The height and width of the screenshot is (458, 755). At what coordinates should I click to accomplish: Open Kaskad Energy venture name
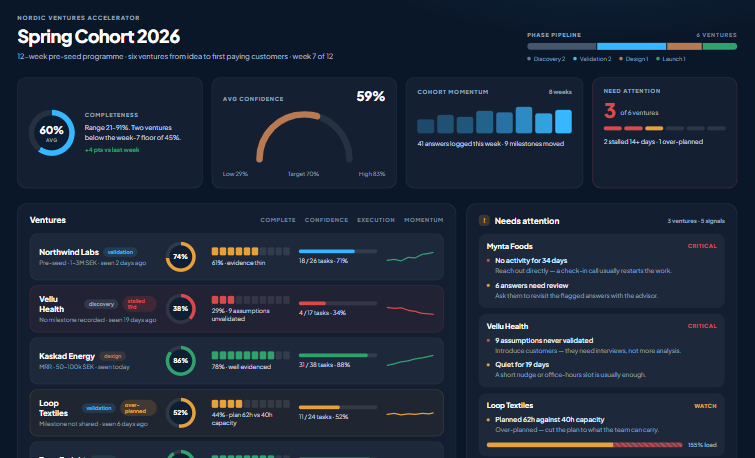[x=67, y=356]
